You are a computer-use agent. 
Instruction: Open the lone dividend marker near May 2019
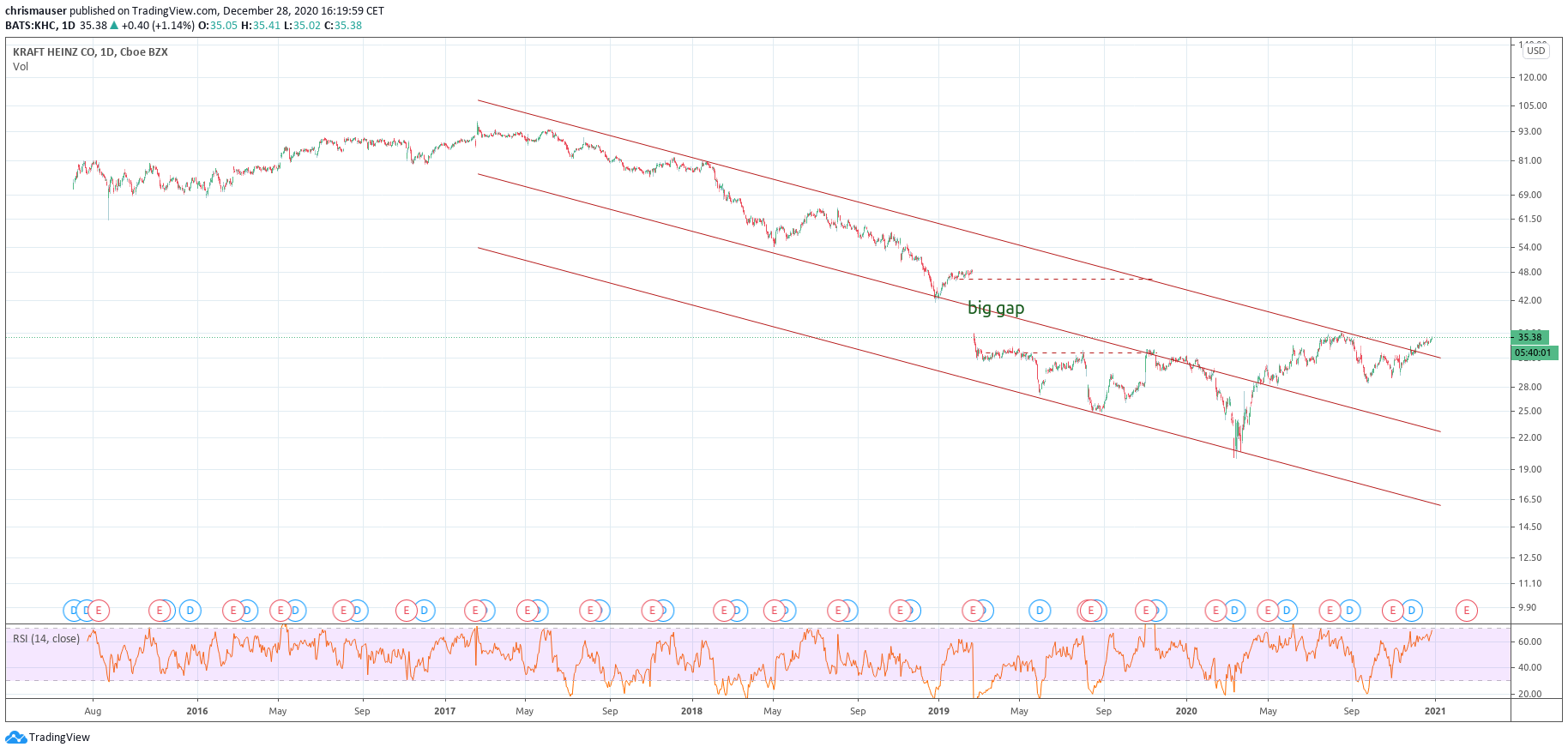point(1040,611)
